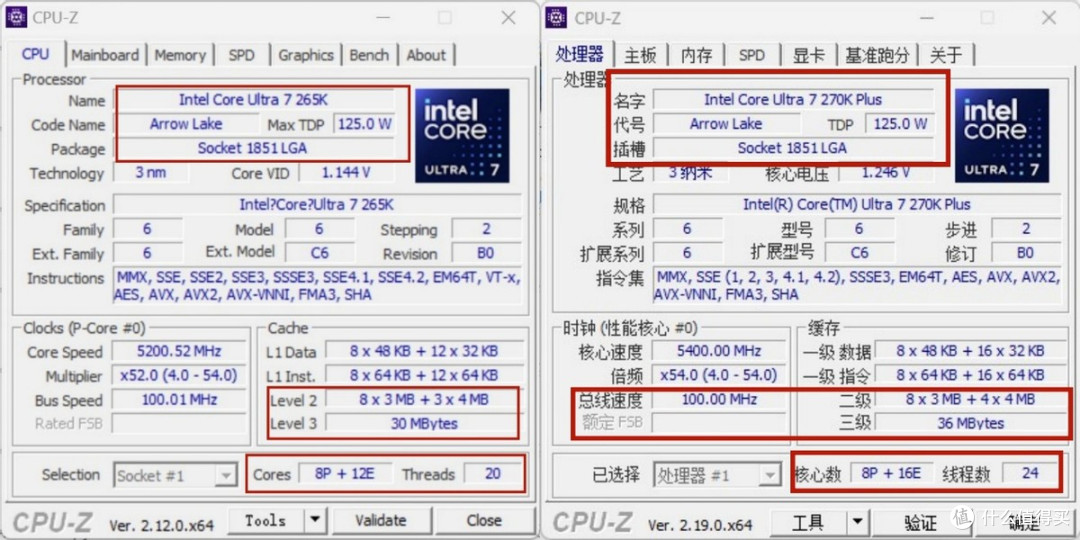The width and height of the screenshot is (1080, 540).
Task: Click the Revision value B0 in left window
Action: coord(486,253)
